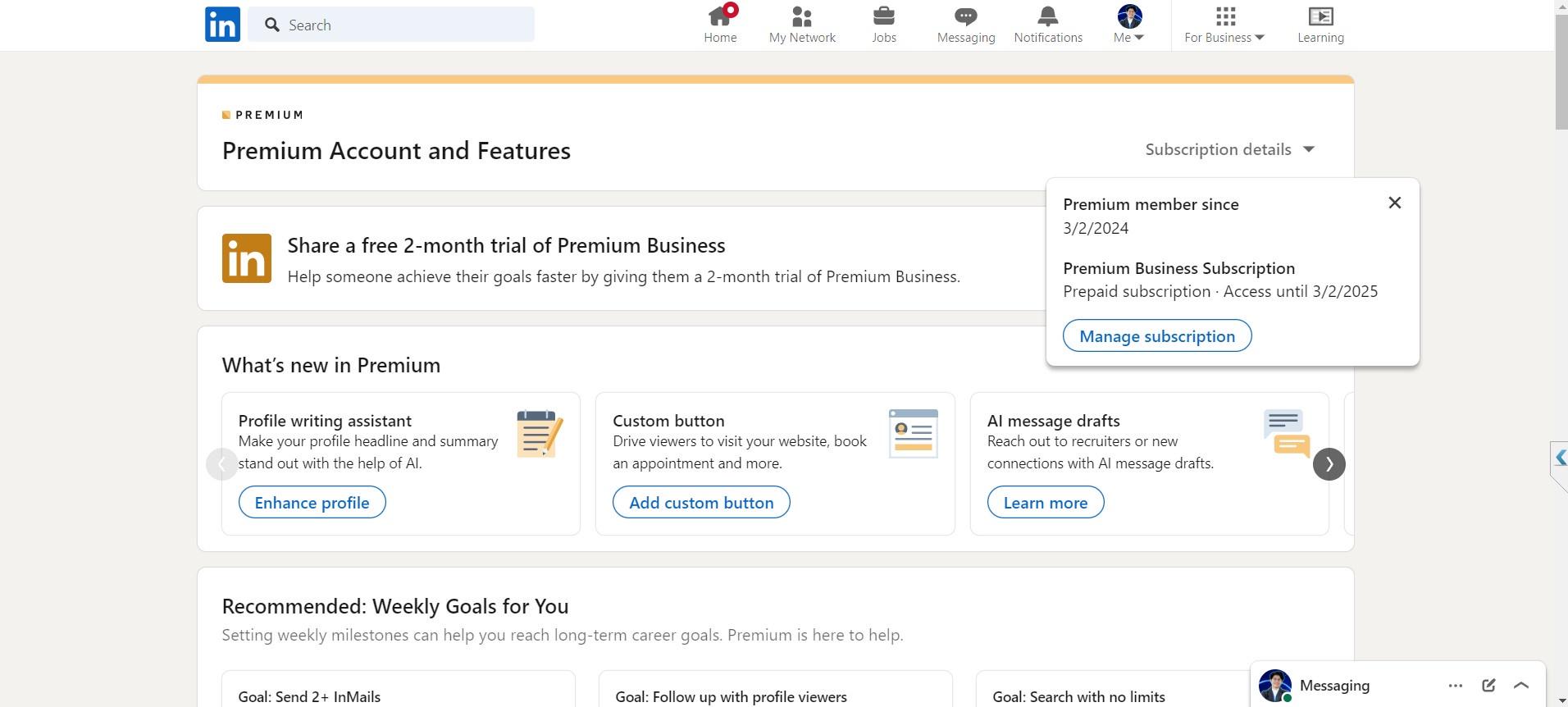Click the Manage subscription button
This screenshot has width=1568, height=707.
click(x=1157, y=336)
